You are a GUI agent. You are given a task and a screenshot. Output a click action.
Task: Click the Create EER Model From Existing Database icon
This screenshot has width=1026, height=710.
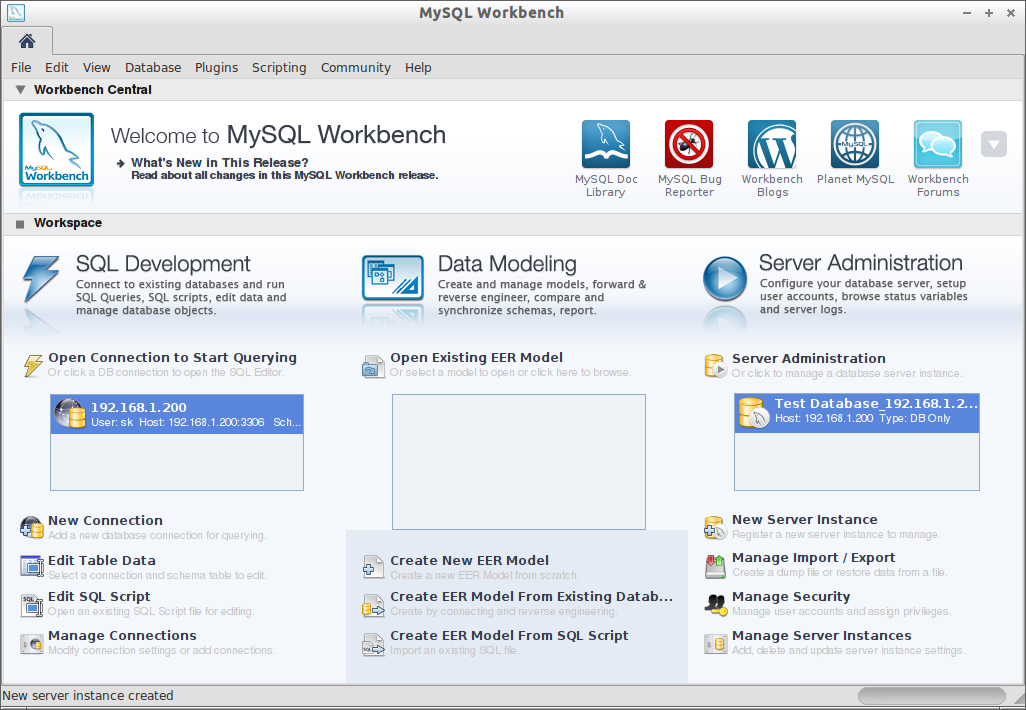click(x=374, y=606)
